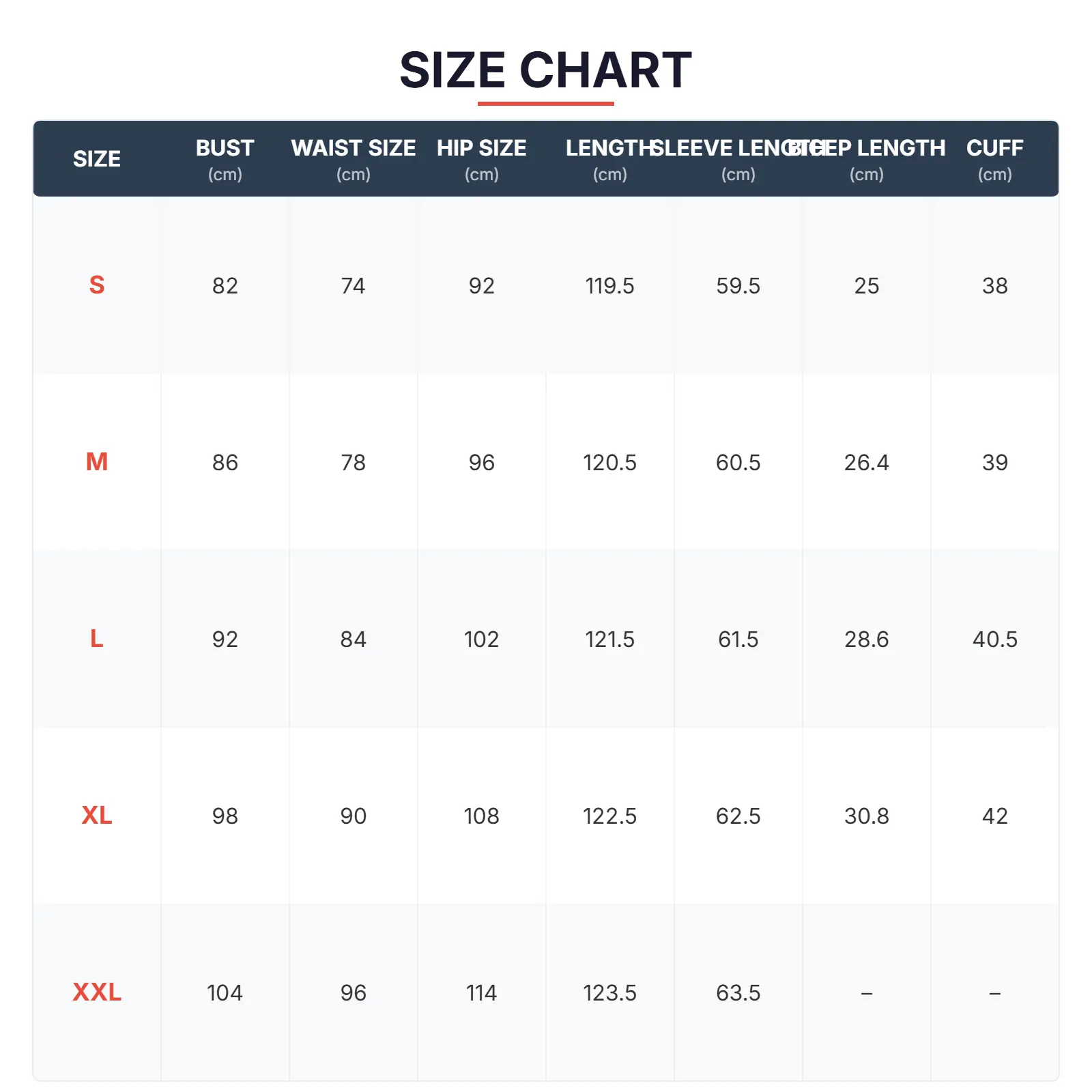Image resolution: width=1092 pixels, height=1092 pixels.
Task: Select the S size row label
Action: pos(97,285)
